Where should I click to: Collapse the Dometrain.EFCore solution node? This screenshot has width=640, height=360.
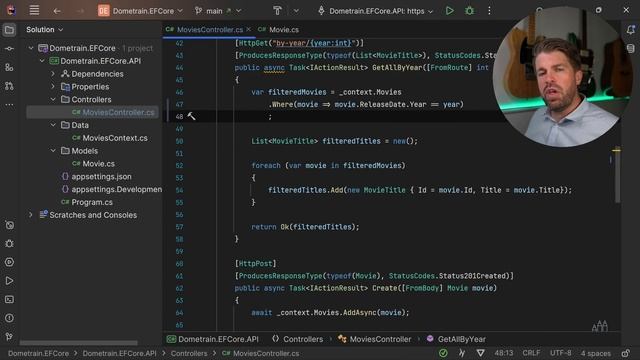pos(31,48)
